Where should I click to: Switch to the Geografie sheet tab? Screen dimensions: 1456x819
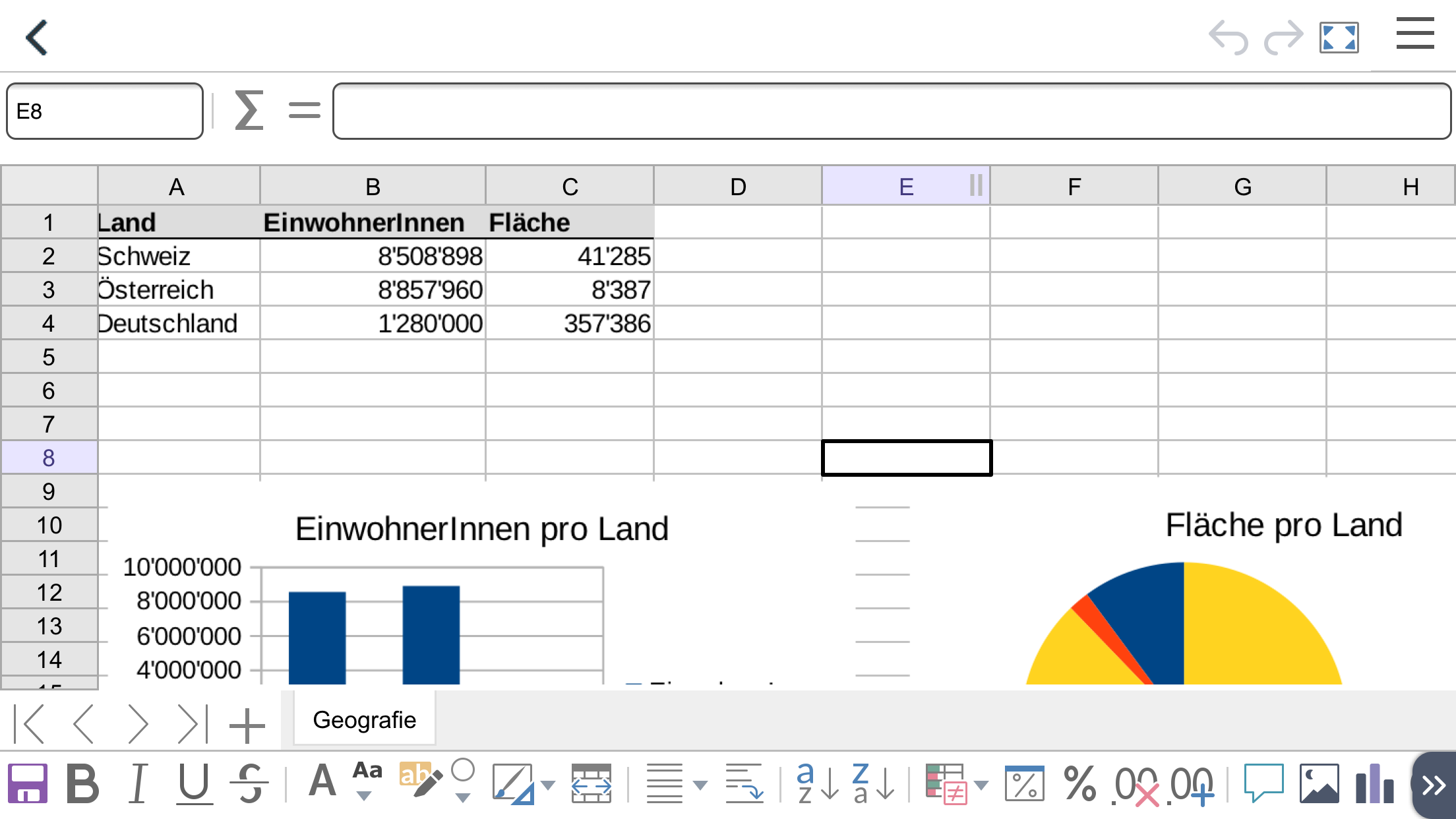(x=364, y=720)
